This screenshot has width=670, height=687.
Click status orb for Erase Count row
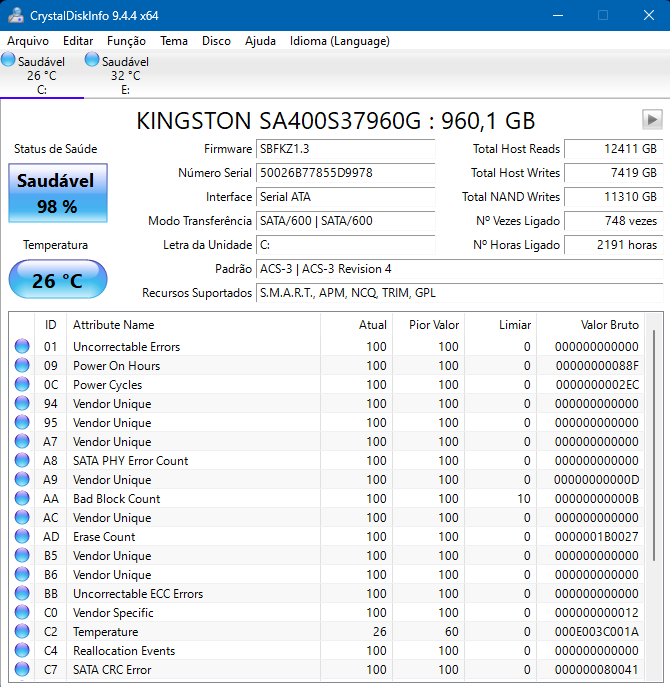22,536
